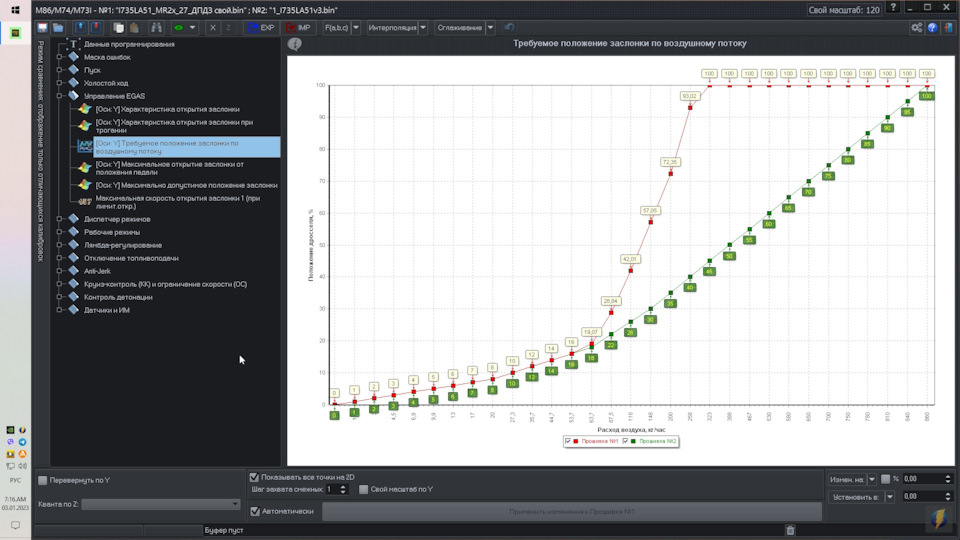Enable the Перевернуть по Y checkbox

43,481
